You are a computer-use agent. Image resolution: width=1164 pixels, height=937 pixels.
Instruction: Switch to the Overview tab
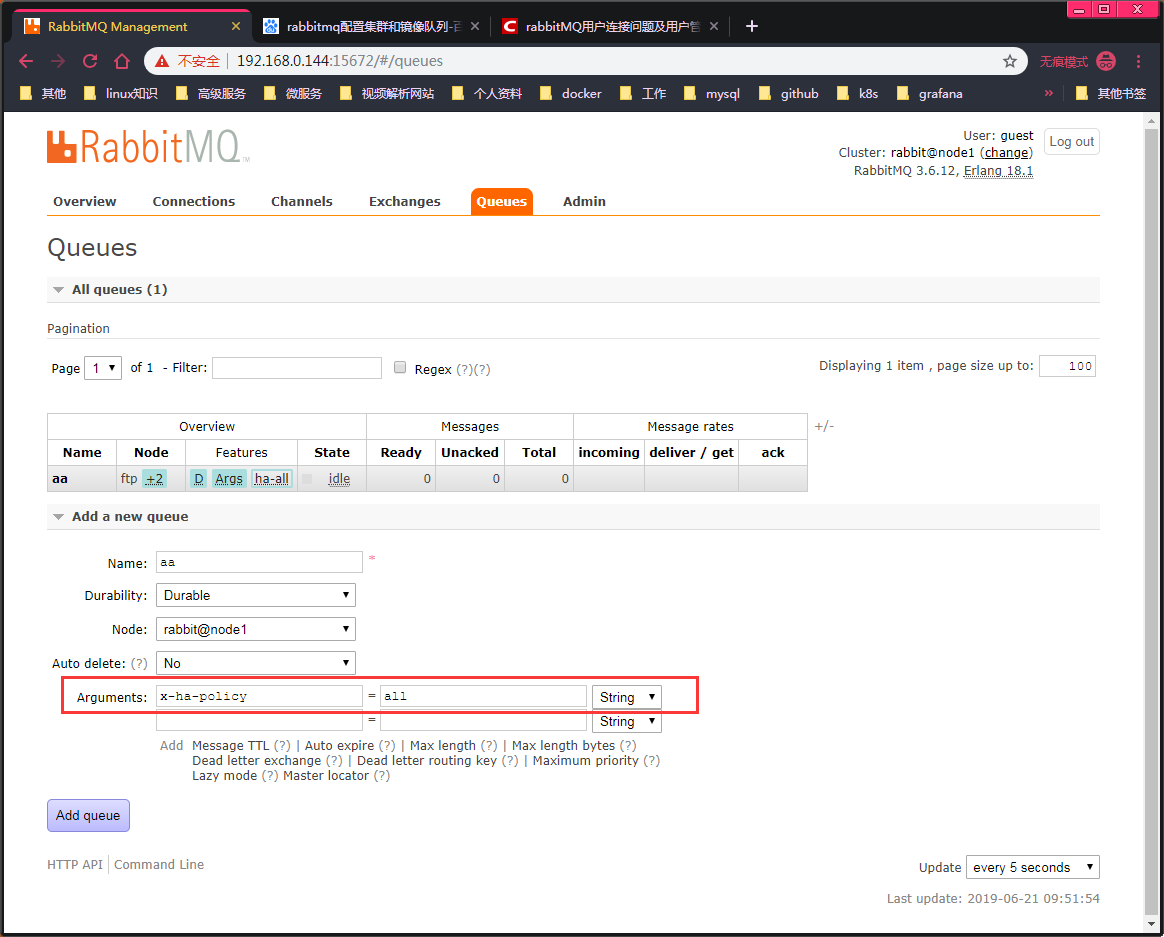[85, 201]
